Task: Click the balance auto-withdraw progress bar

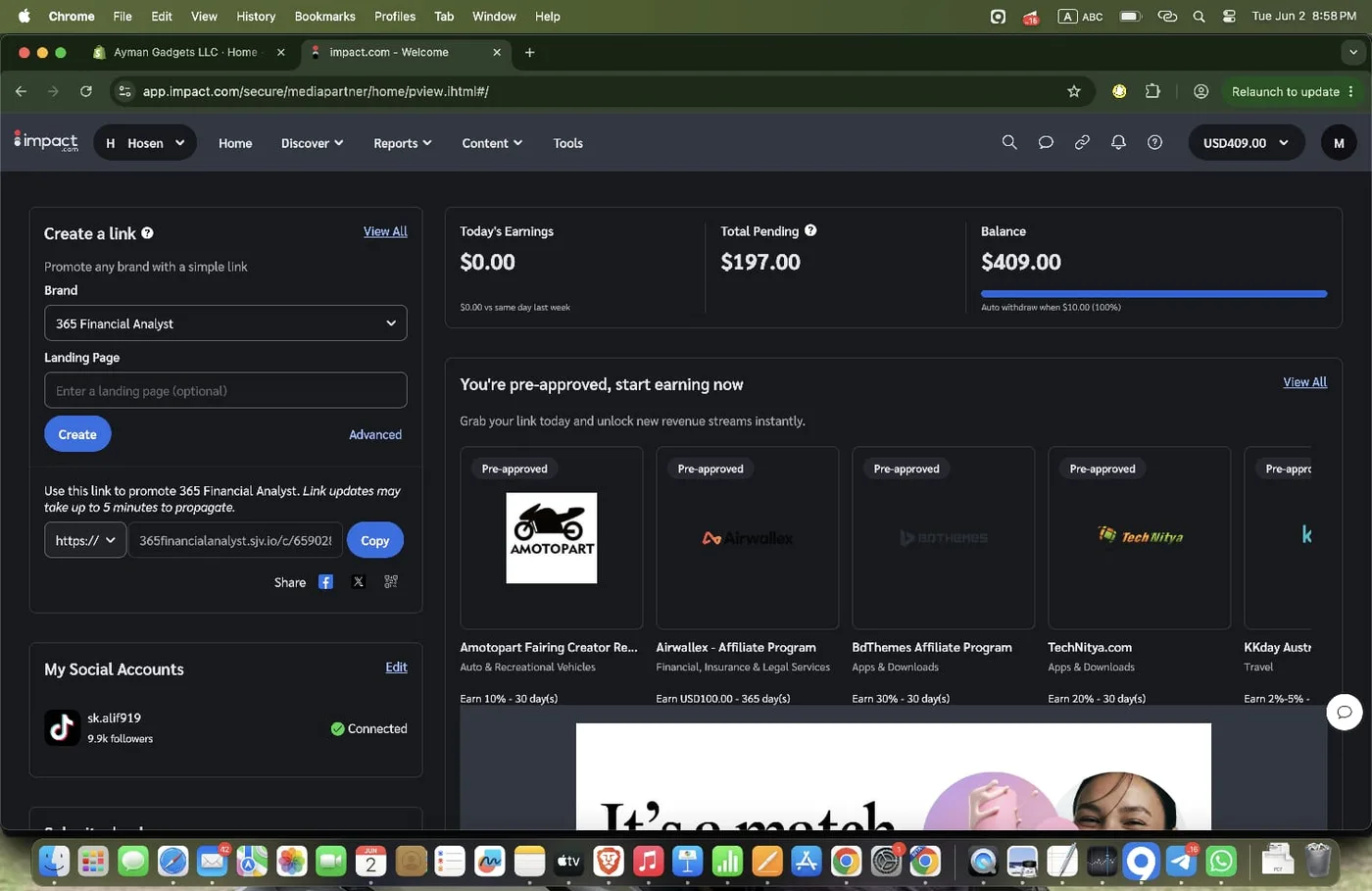Action: (1153, 293)
